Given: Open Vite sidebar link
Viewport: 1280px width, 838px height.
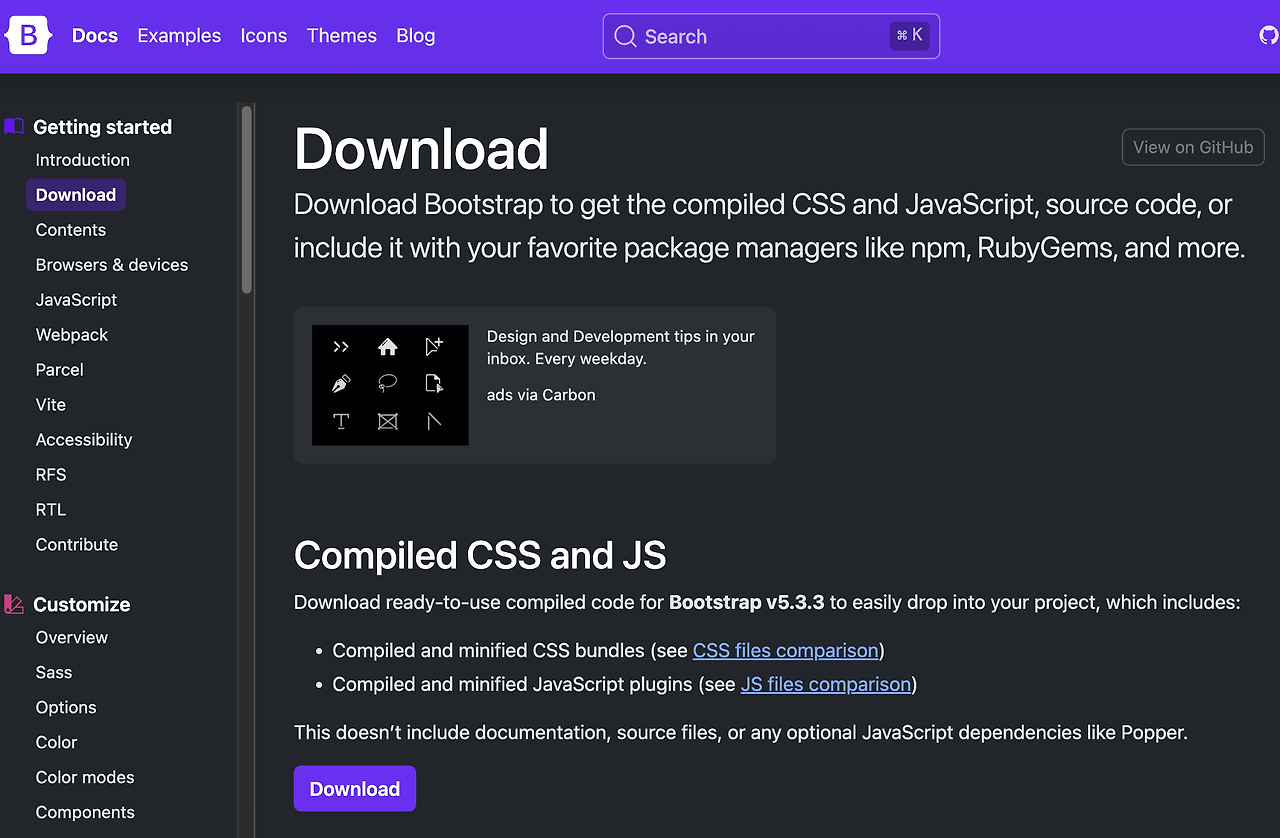Looking at the screenshot, I should [51, 405].
